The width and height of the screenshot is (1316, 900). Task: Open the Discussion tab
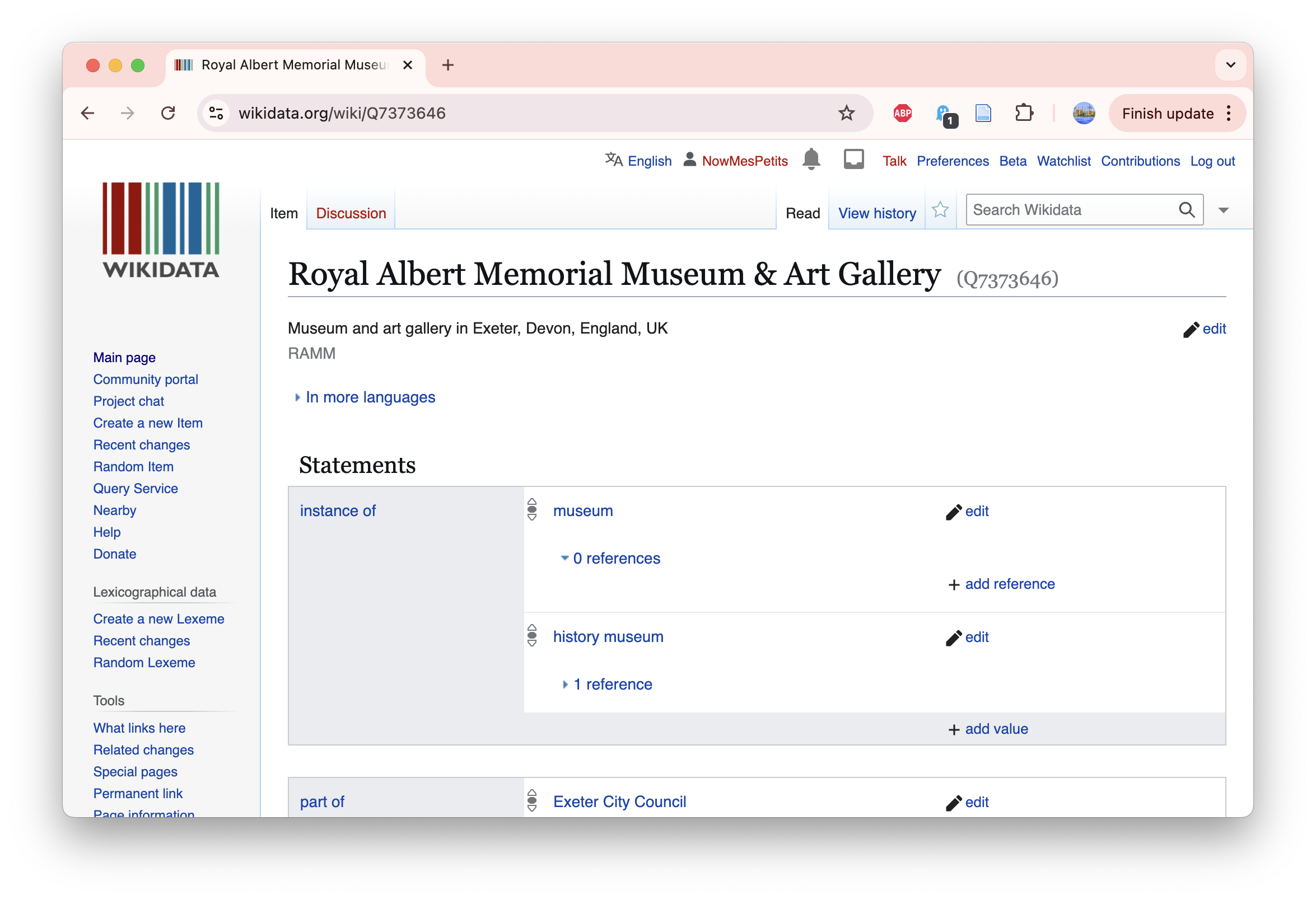click(x=351, y=213)
